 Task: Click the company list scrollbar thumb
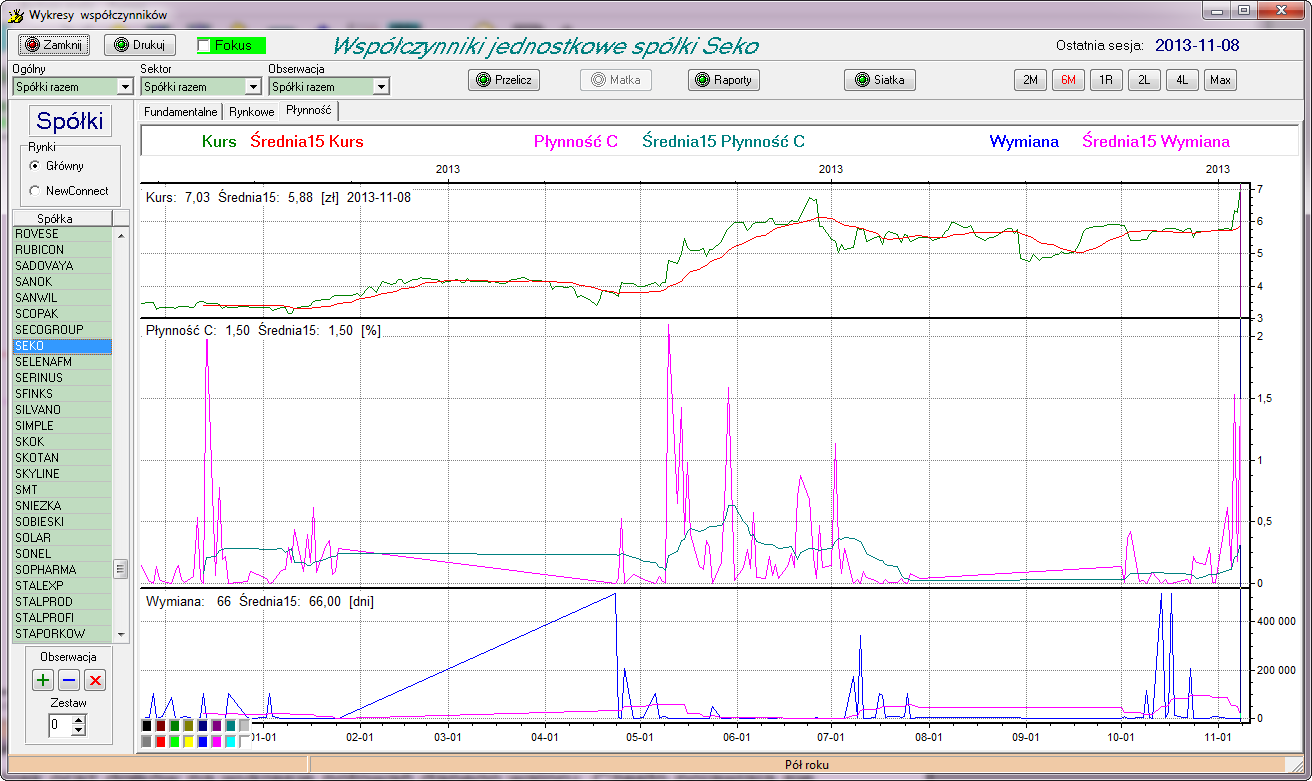coord(121,569)
